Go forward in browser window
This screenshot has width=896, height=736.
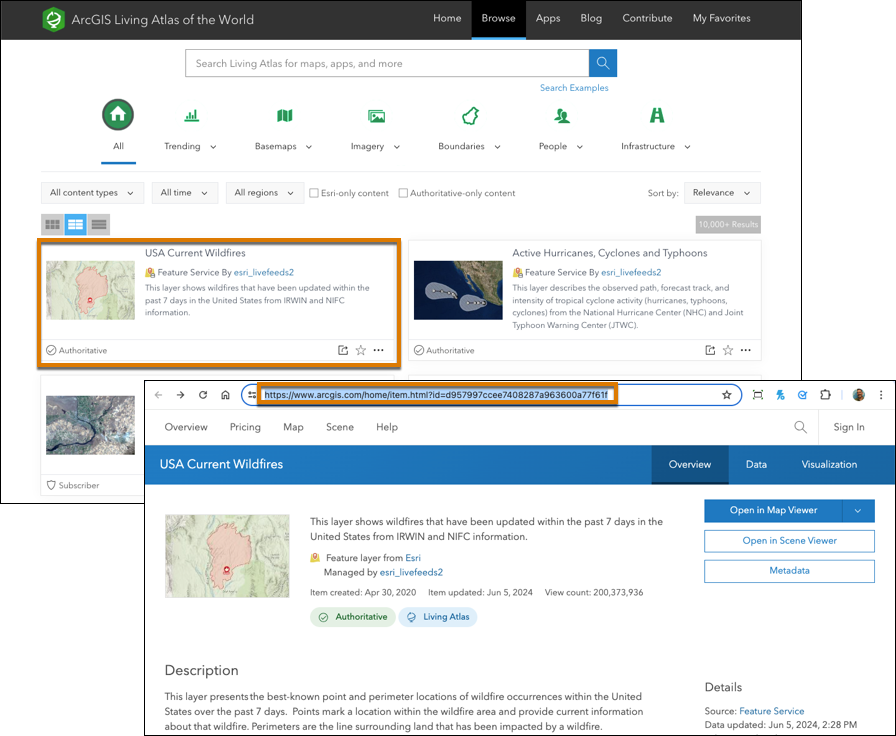tap(181, 395)
